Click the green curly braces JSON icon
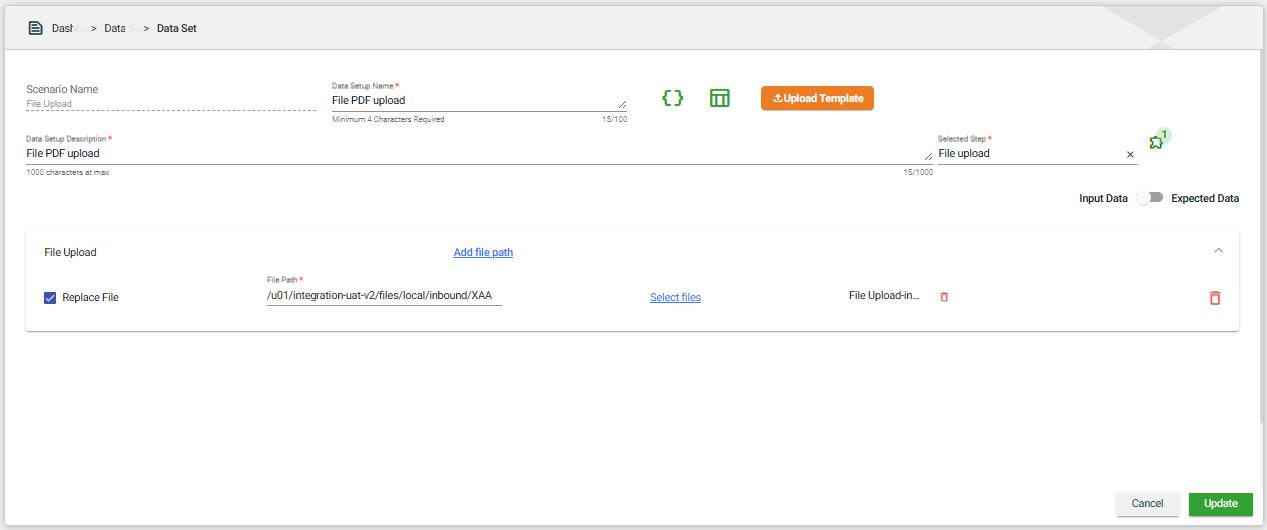 pos(673,98)
